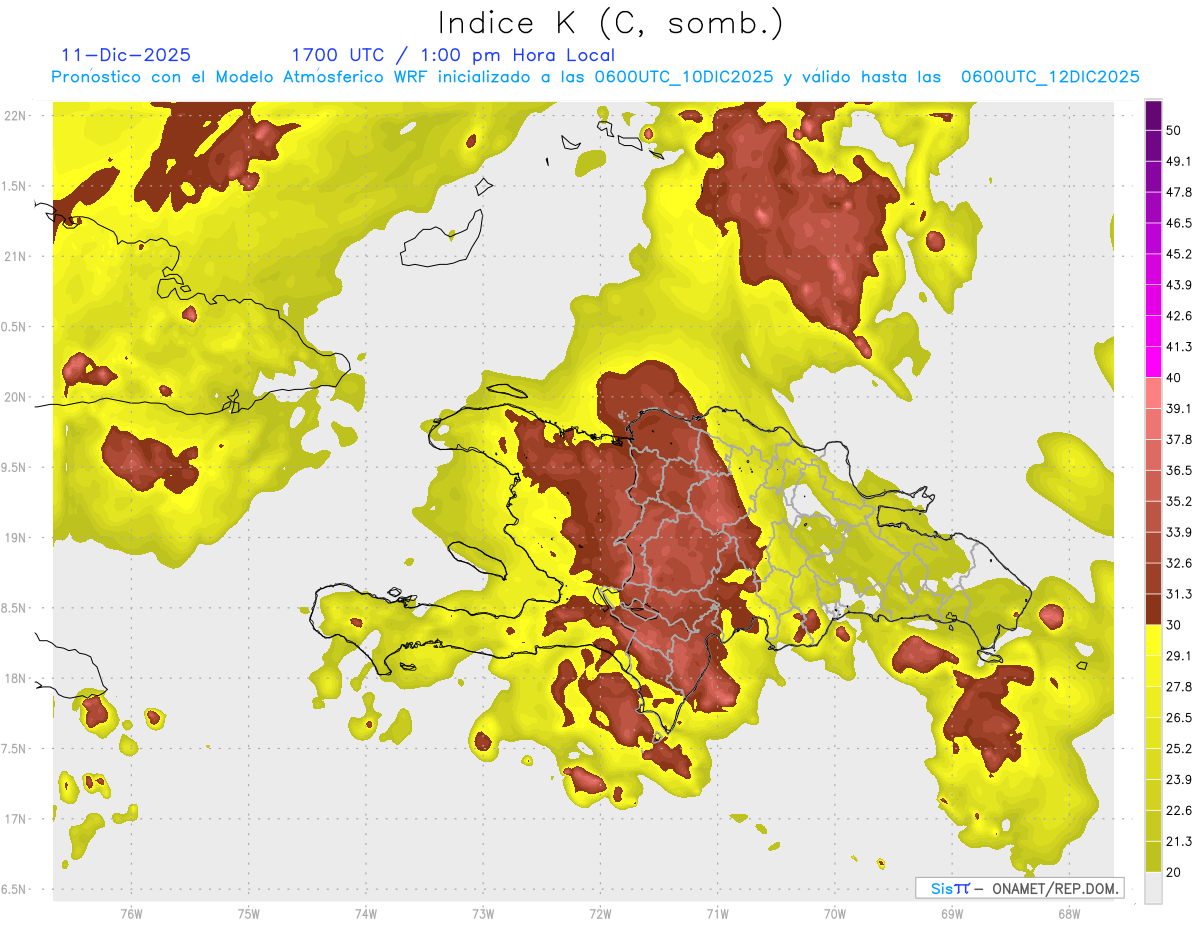The width and height of the screenshot is (1200, 927).
Task: Click colorbar value "33.9"
Action: [x=1180, y=532]
